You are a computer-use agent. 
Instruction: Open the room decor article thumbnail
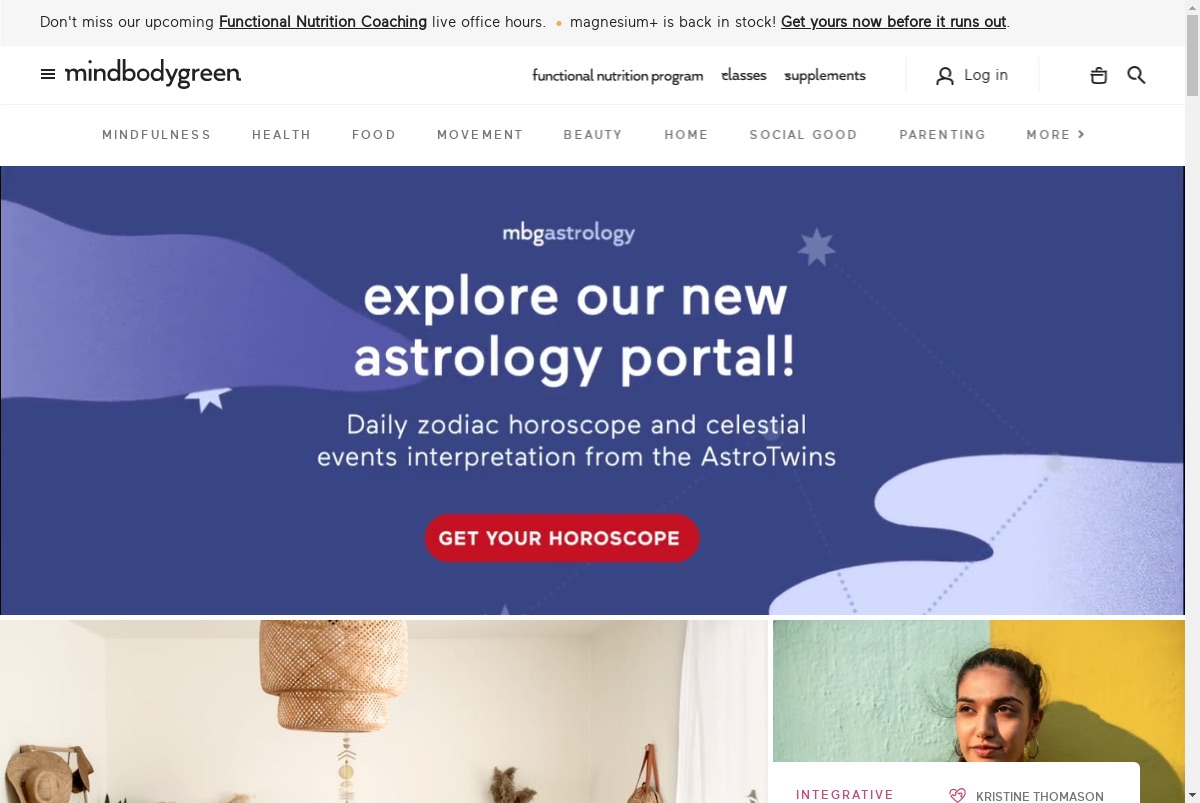(x=384, y=711)
